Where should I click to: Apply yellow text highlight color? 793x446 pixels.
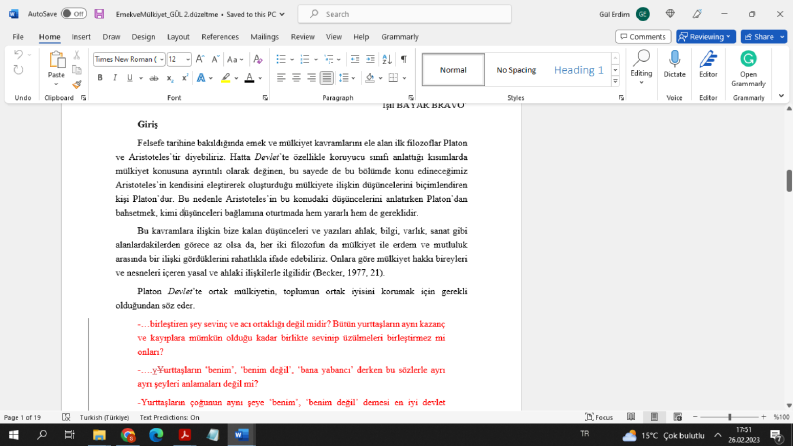(226, 78)
